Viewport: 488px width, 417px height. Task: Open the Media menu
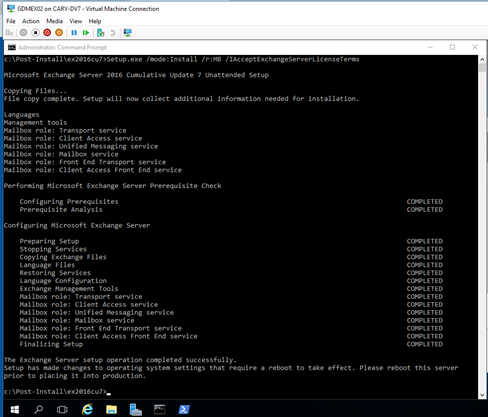pyautogui.click(x=54, y=21)
